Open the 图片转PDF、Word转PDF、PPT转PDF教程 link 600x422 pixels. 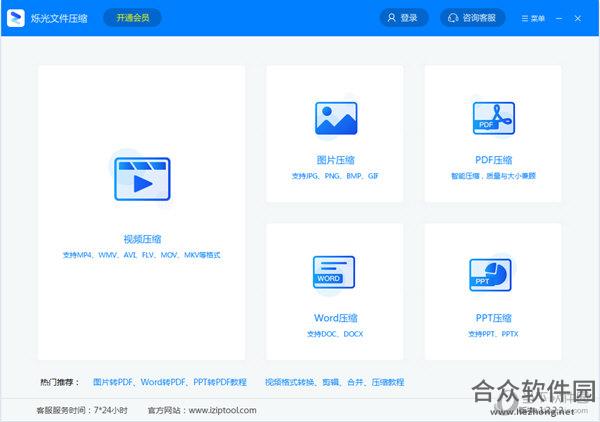[170, 382]
